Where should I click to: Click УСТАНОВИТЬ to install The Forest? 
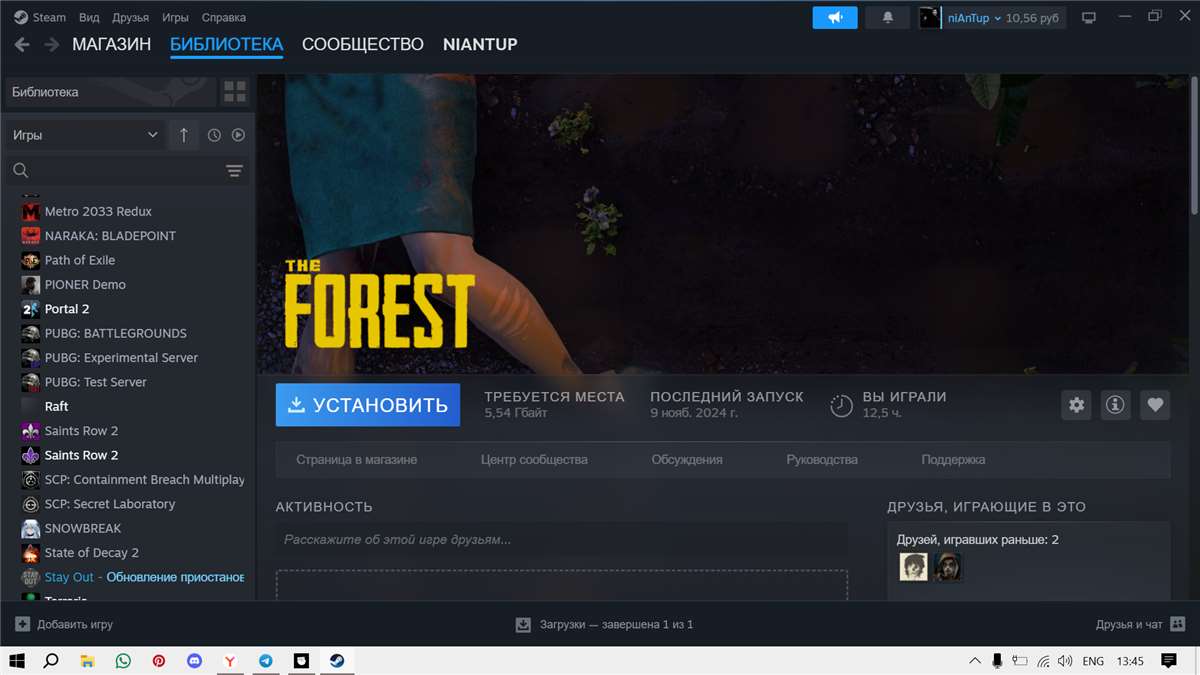[x=367, y=404]
